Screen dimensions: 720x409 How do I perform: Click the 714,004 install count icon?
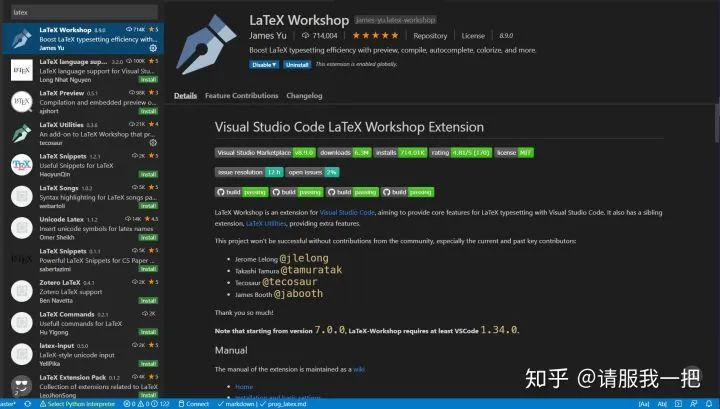(305, 35)
